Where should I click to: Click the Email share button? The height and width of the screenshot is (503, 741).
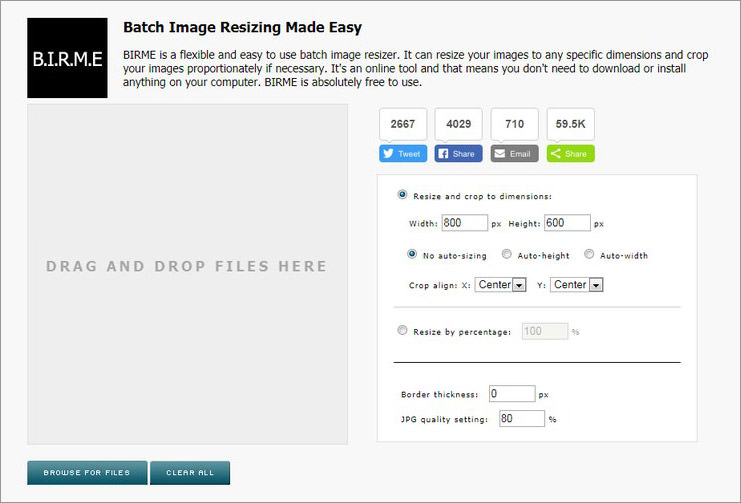click(514, 154)
